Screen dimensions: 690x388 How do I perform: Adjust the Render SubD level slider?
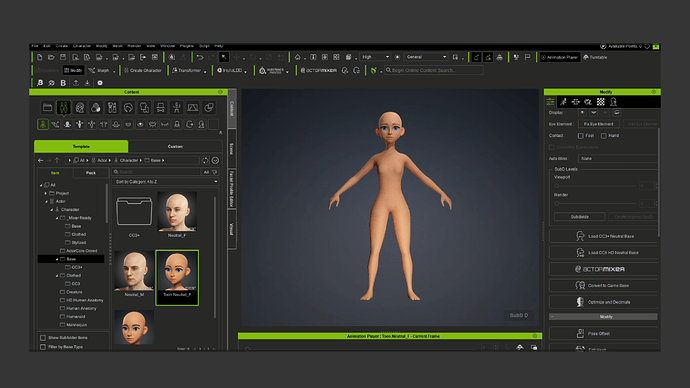(595, 203)
